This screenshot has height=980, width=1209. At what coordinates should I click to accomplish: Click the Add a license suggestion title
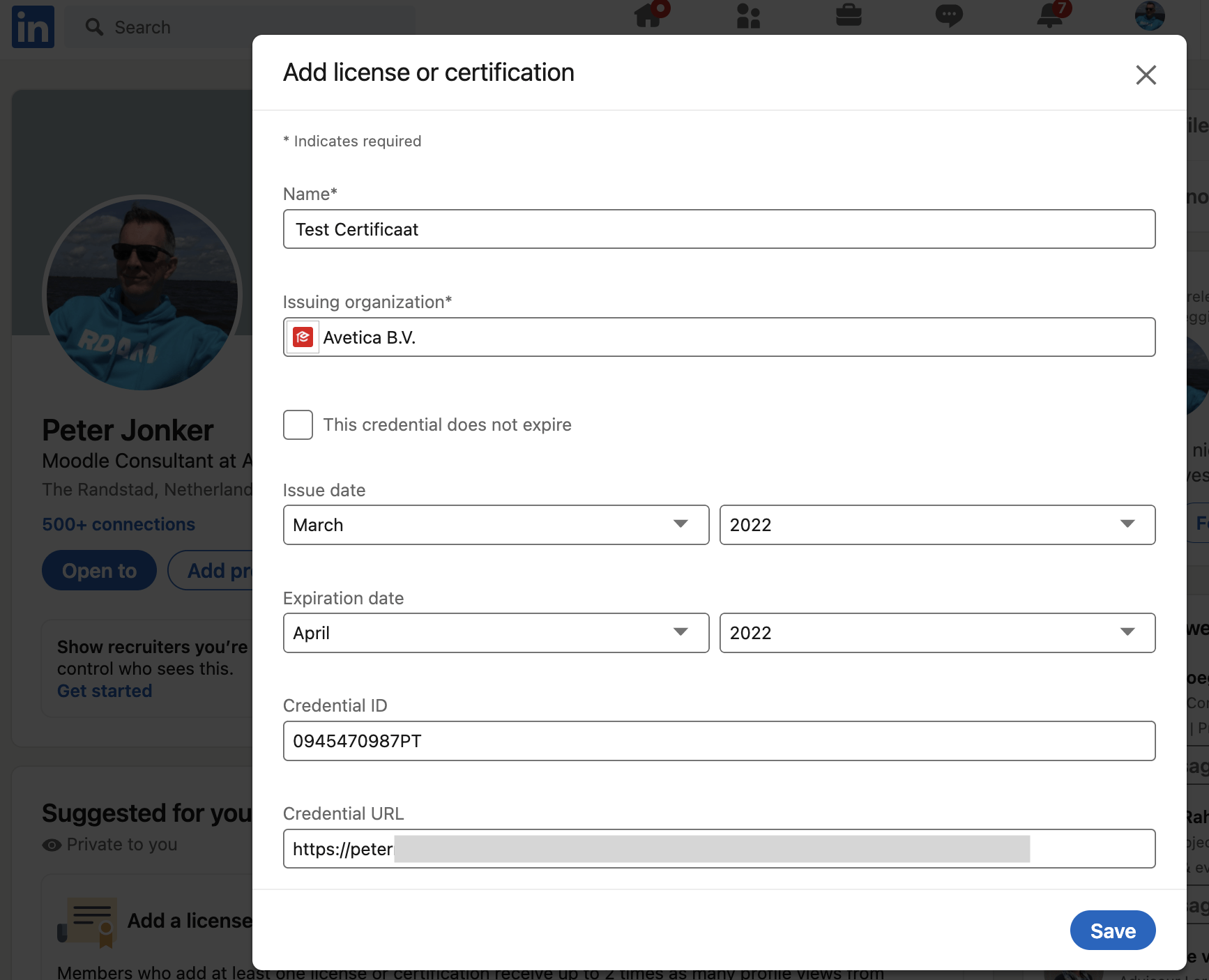(x=190, y=921)
